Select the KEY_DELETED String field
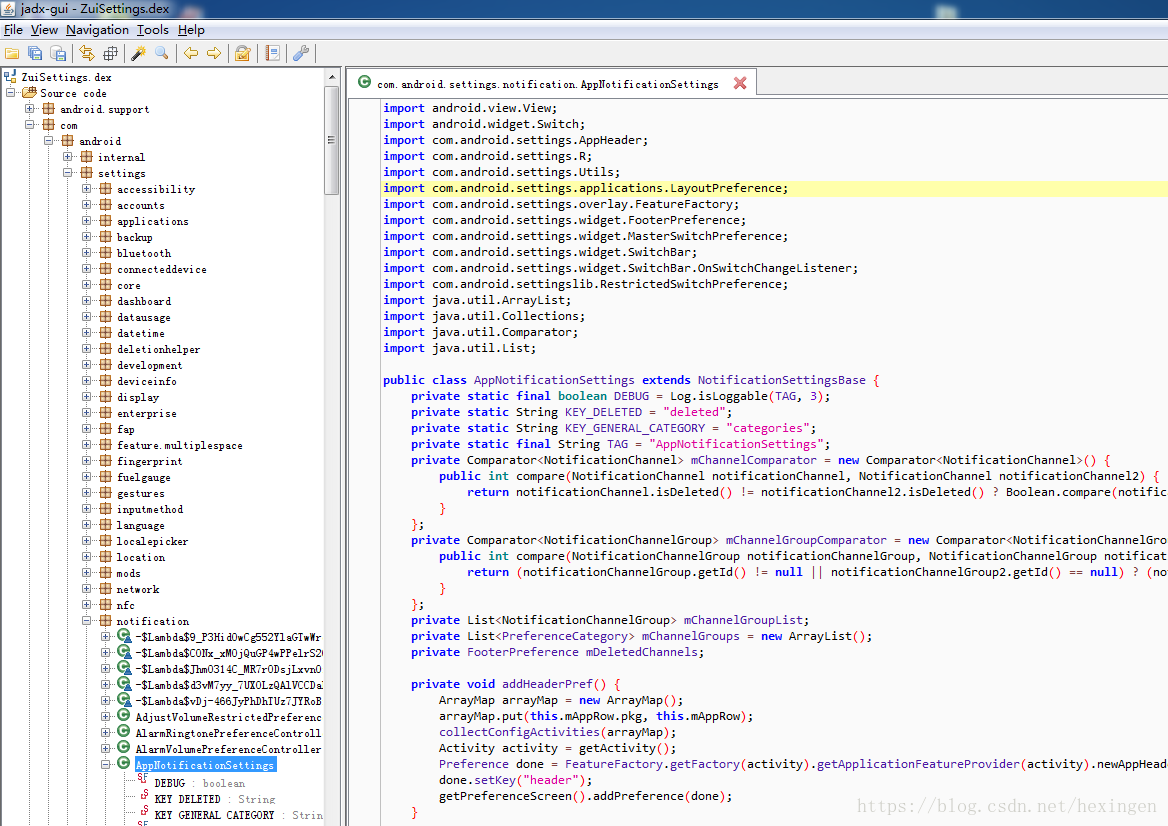 tap(215, 799)
